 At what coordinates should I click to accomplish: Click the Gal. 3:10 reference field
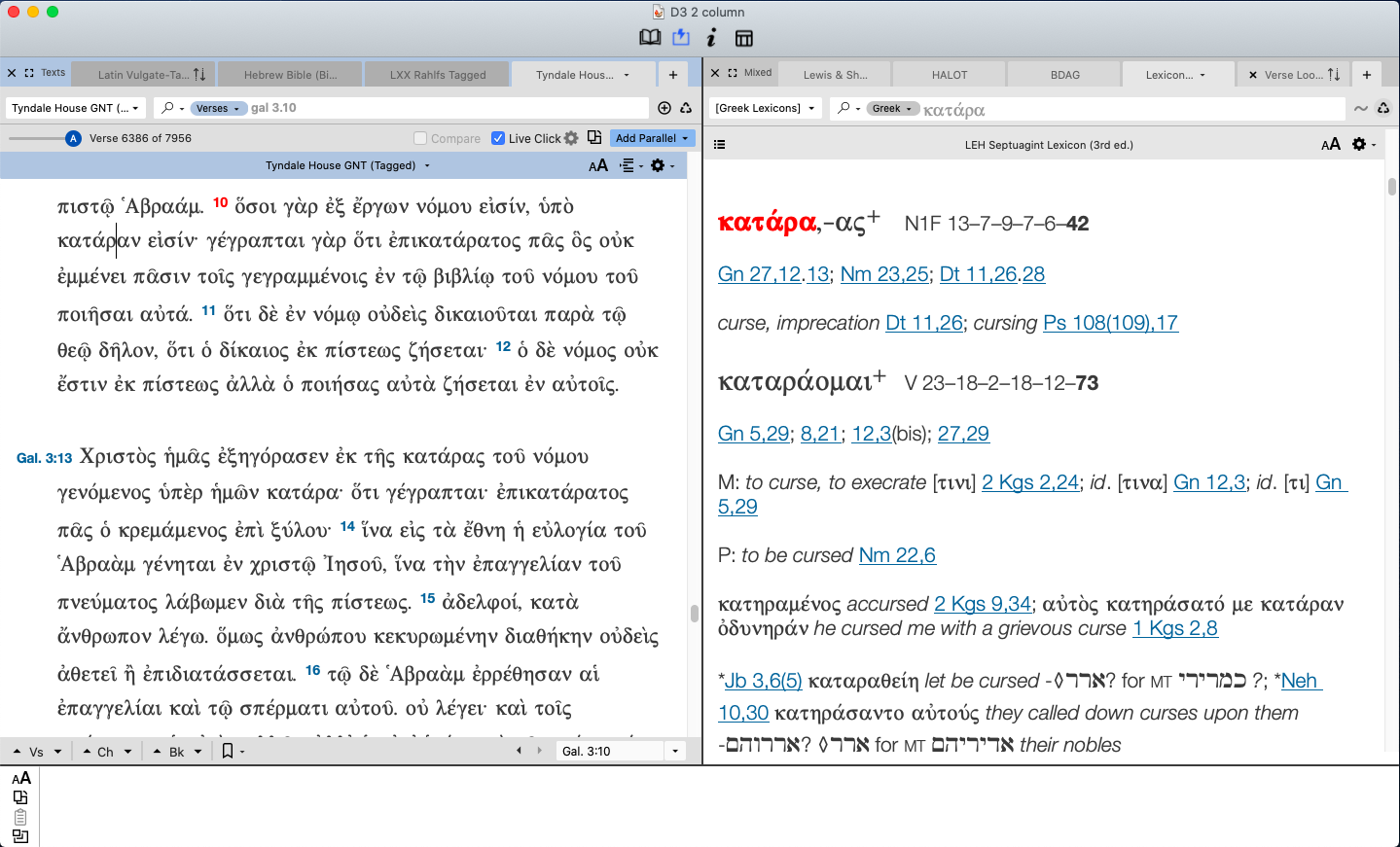tap(608, 751)
